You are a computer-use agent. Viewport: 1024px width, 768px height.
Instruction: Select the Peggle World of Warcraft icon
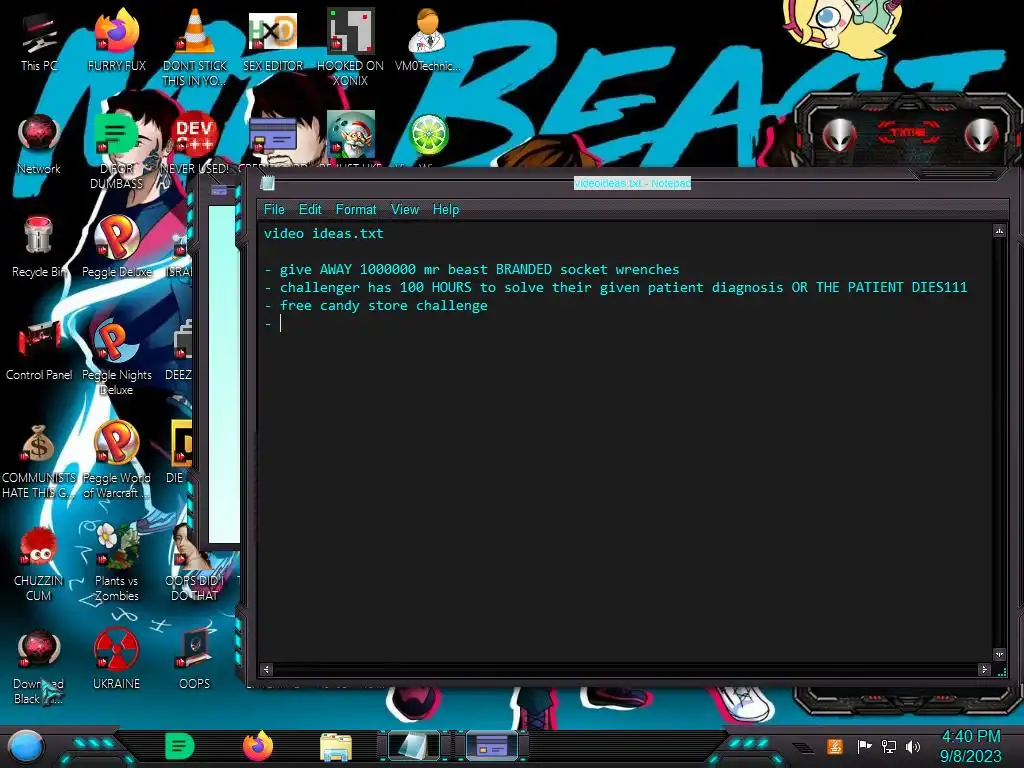coord(116,461)
